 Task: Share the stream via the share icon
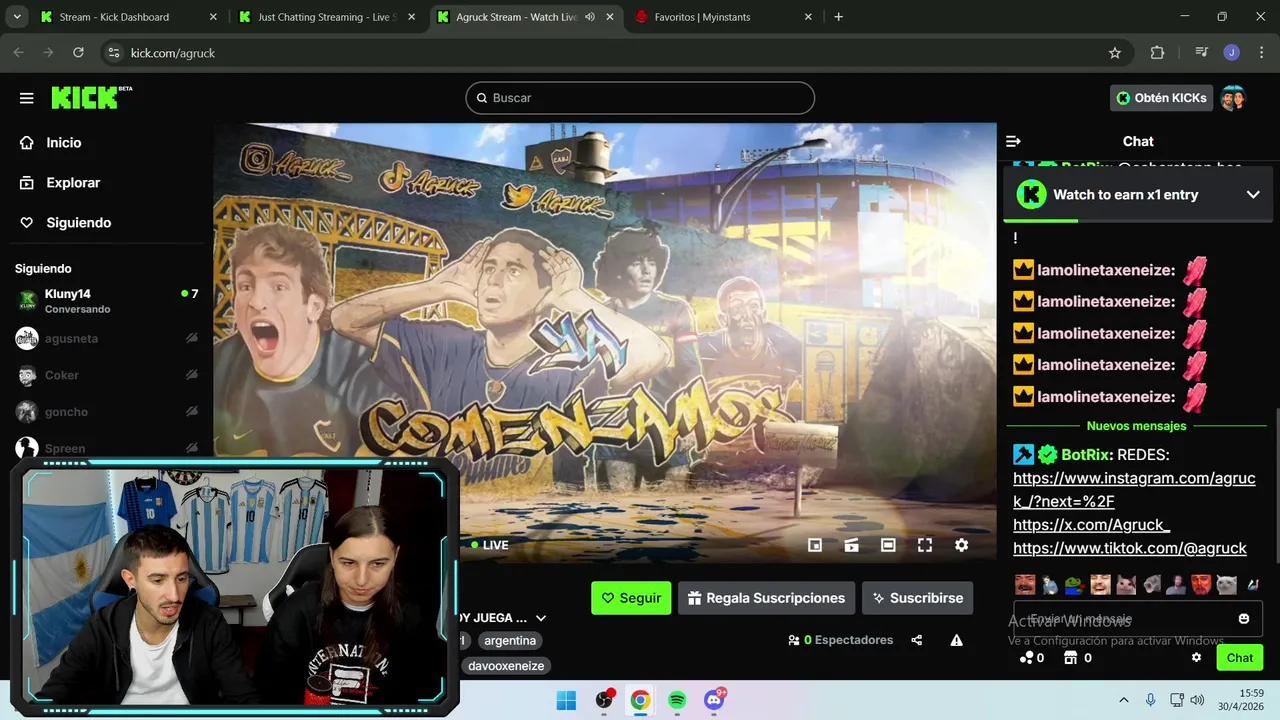tap(917, 640)
